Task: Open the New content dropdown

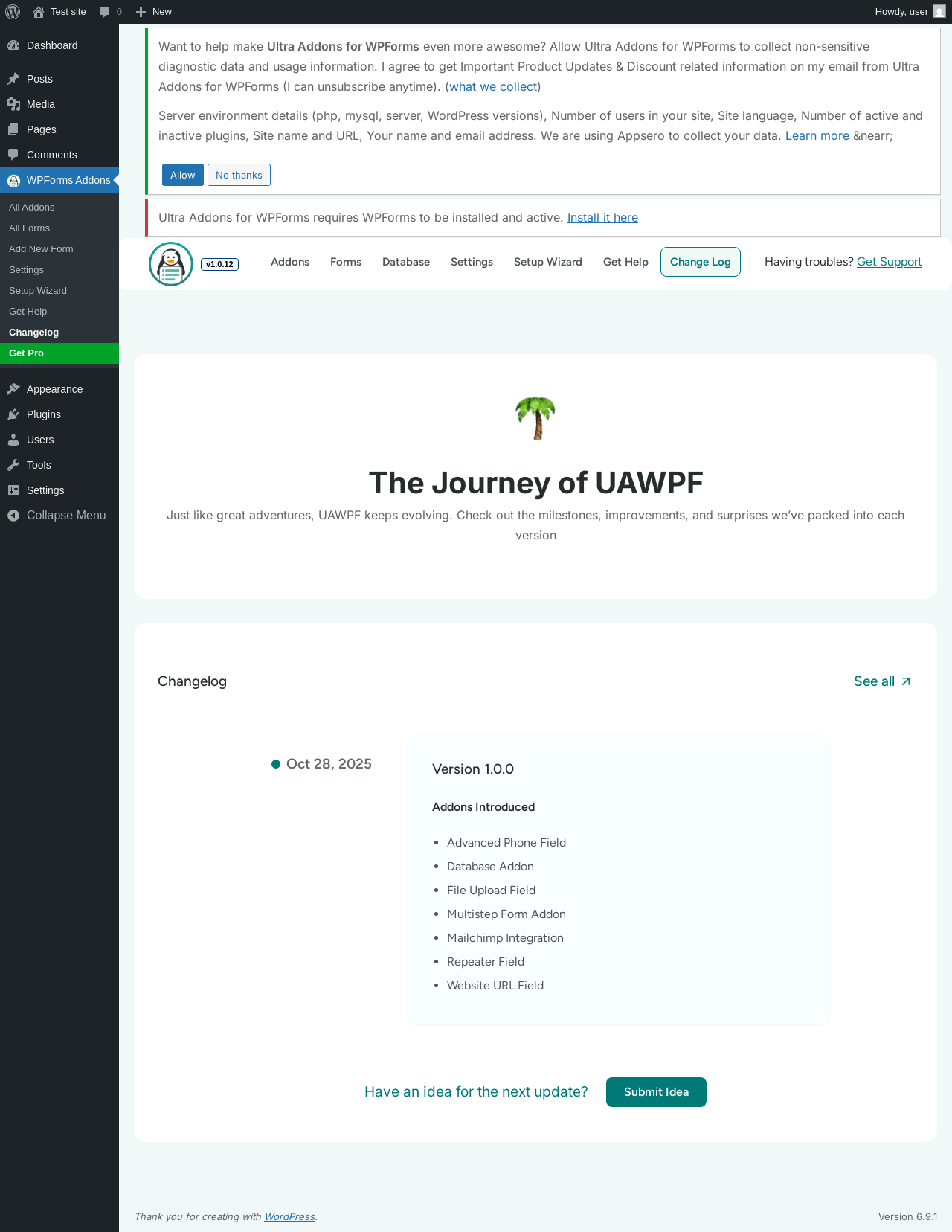Action: [154, 12]
